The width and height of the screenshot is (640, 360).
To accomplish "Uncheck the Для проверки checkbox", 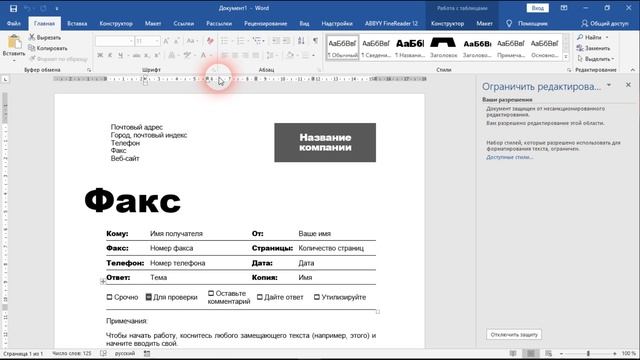I will coord(149,297).
